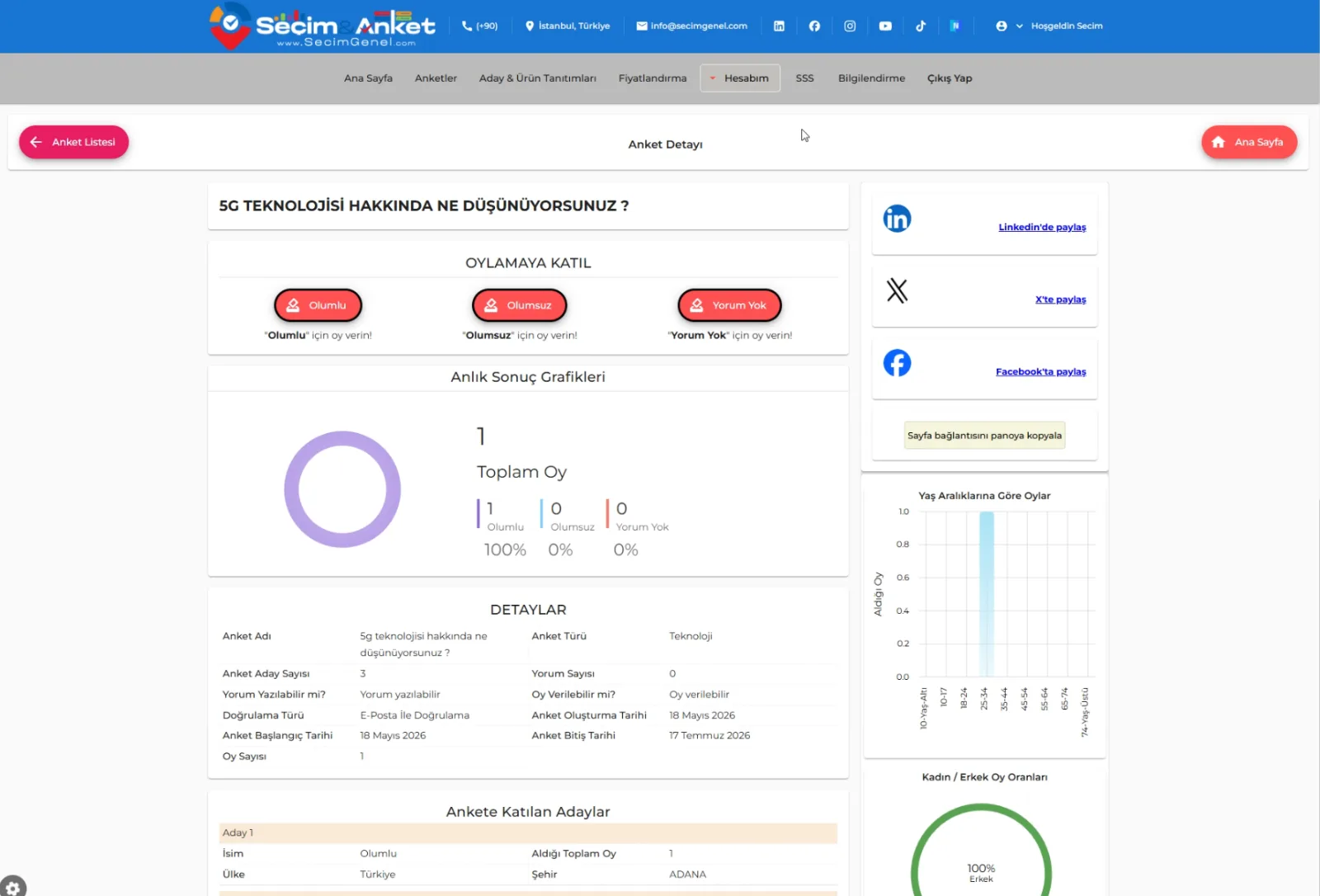The image size is (1320, 896).
Task: Open the Aday & Ürün Tanıtımları menu
Action: [x=538, y=78]
